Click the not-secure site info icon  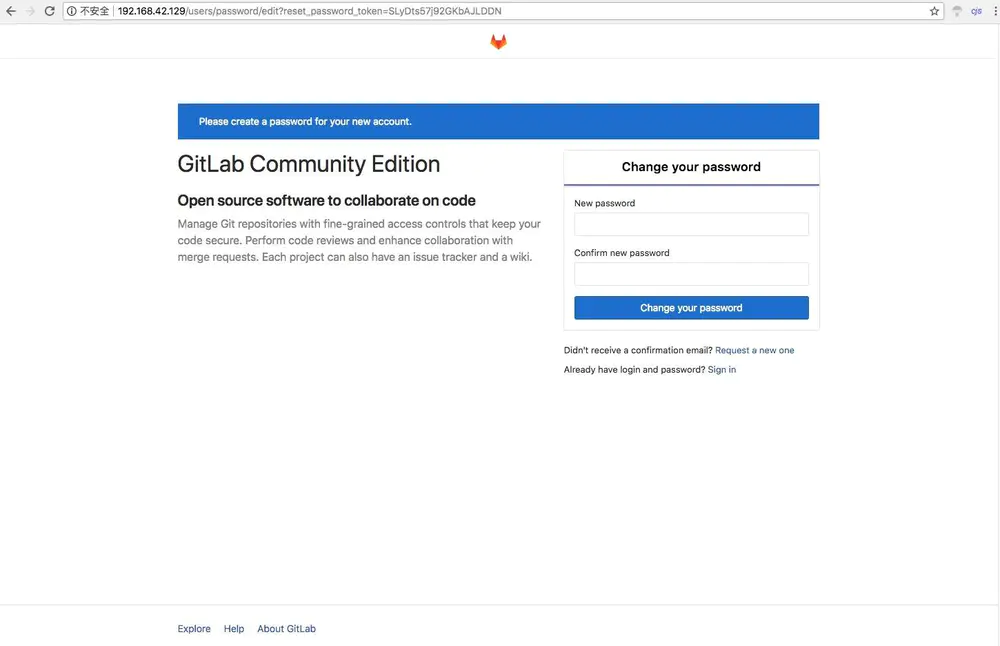71,11
